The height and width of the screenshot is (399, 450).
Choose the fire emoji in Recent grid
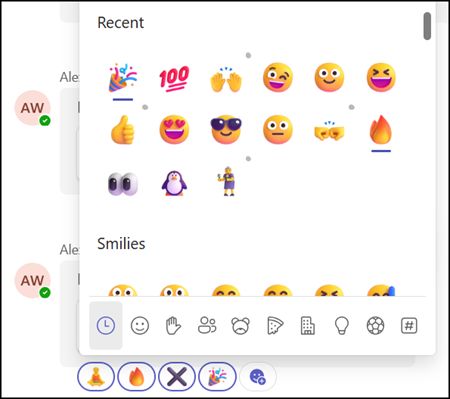coord(381,130)
